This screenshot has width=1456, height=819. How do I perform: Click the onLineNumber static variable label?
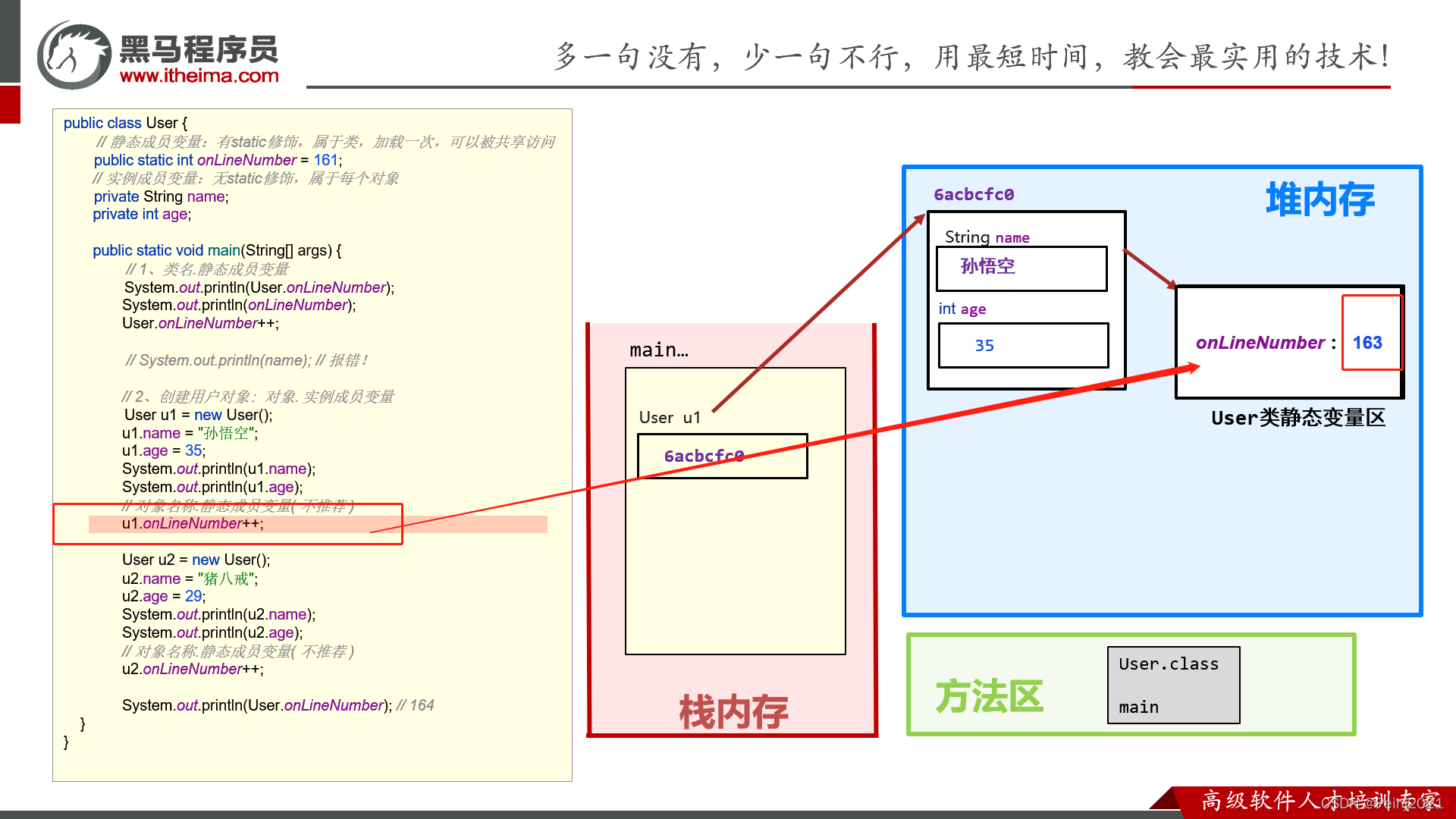point(1260,343)
